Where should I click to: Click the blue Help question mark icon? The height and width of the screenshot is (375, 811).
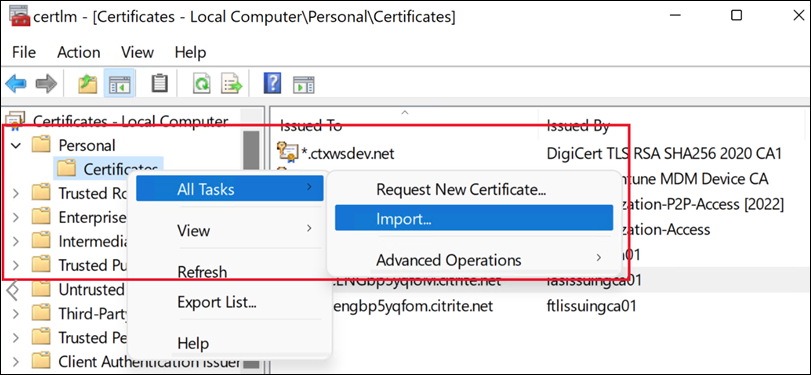272,83
